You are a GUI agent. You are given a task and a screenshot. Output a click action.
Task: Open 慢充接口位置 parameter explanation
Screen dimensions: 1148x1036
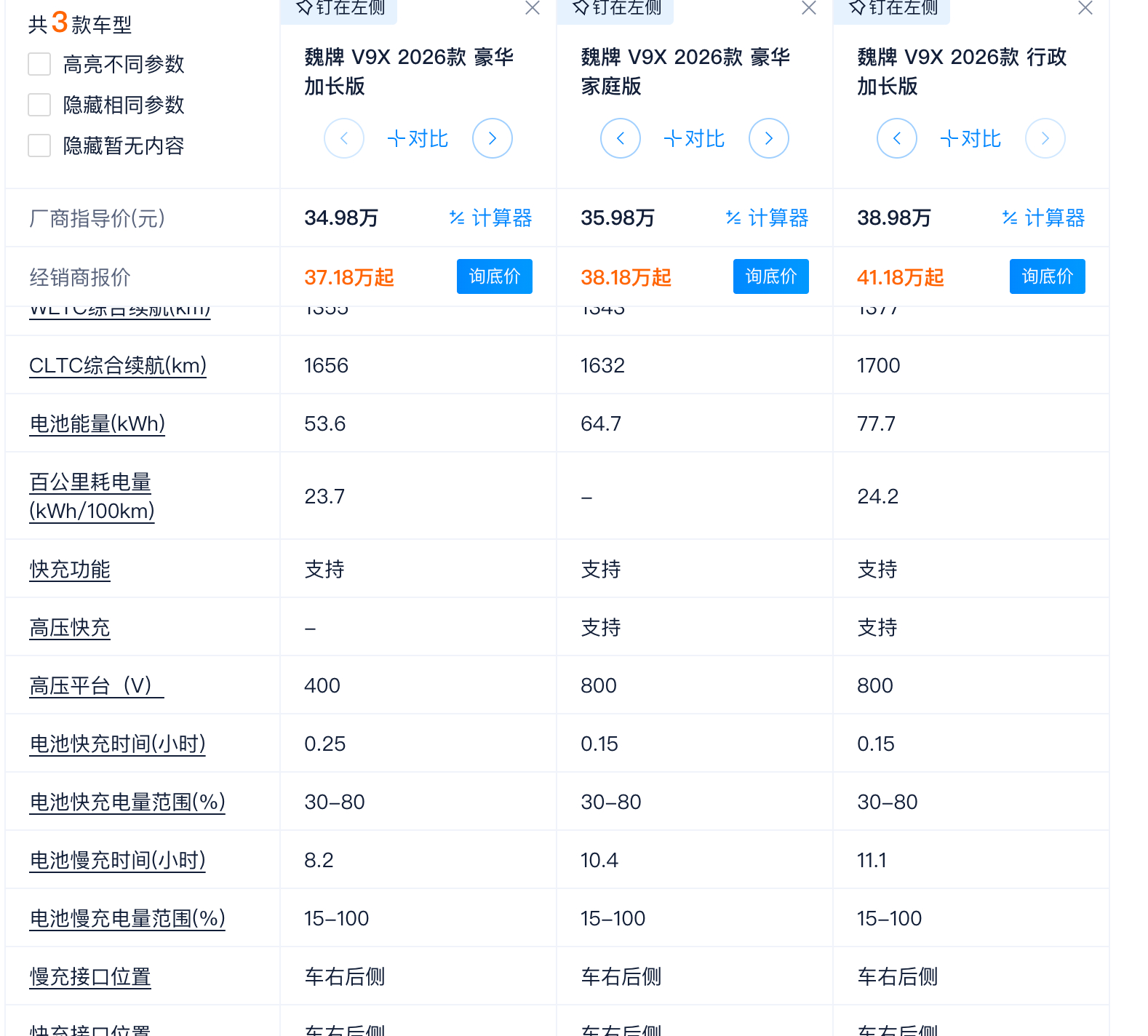point(90,976)
